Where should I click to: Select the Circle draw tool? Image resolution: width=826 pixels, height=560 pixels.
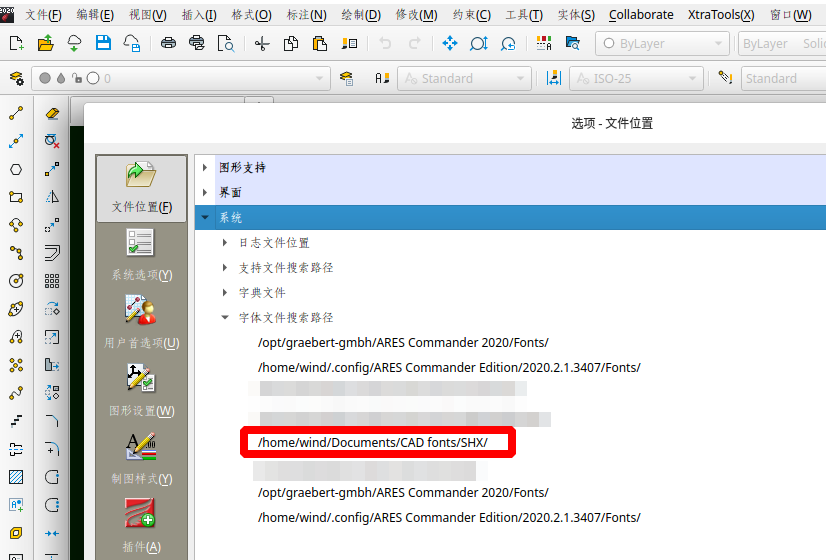coord(16,281)
